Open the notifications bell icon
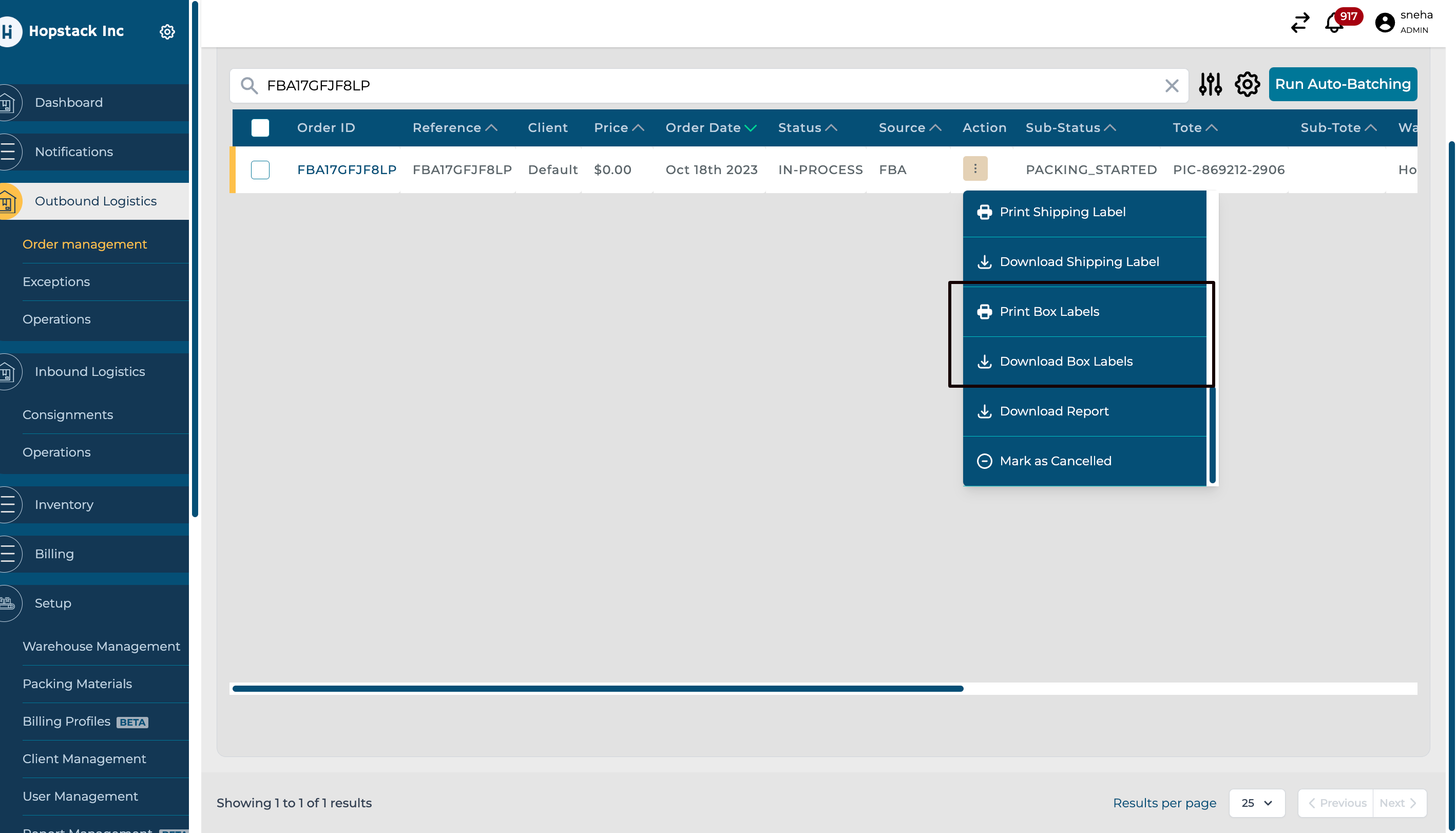Image resolution: width=1456 pixels, height=833 pixels. (x=1333, y=23)
